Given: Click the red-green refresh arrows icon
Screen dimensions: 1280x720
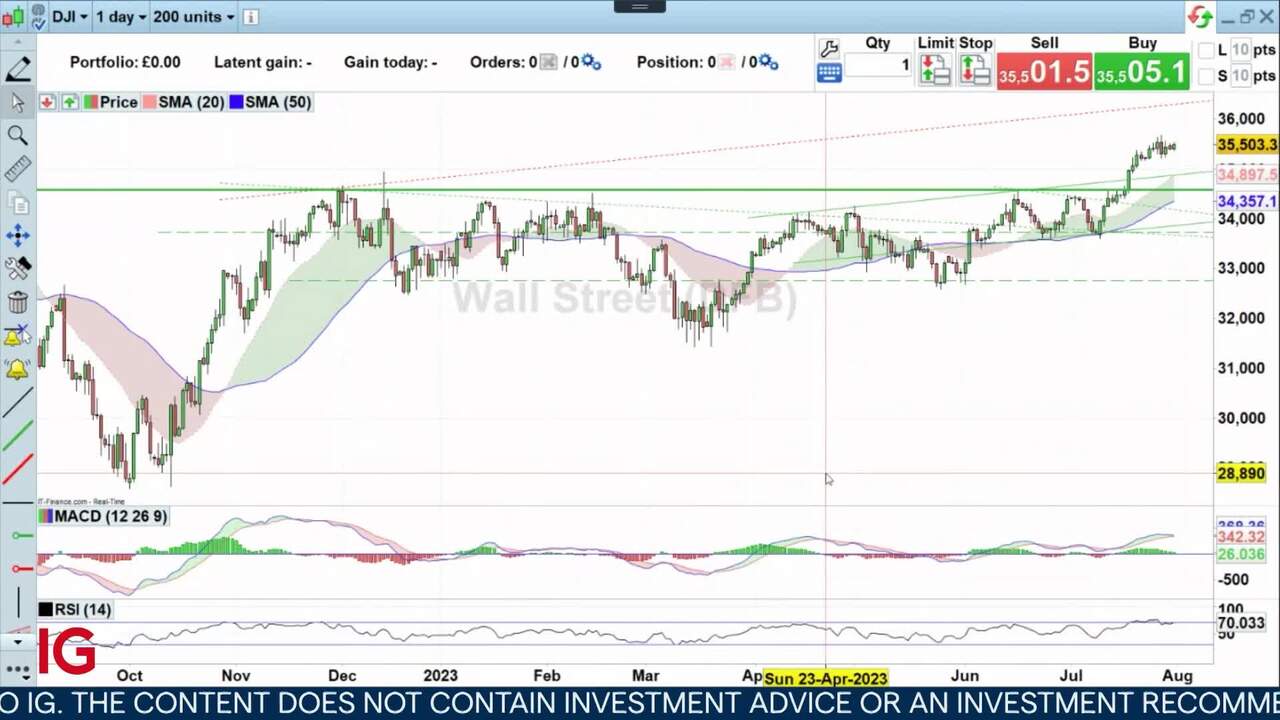Looking at the screenshot, I should [1200, 17].
